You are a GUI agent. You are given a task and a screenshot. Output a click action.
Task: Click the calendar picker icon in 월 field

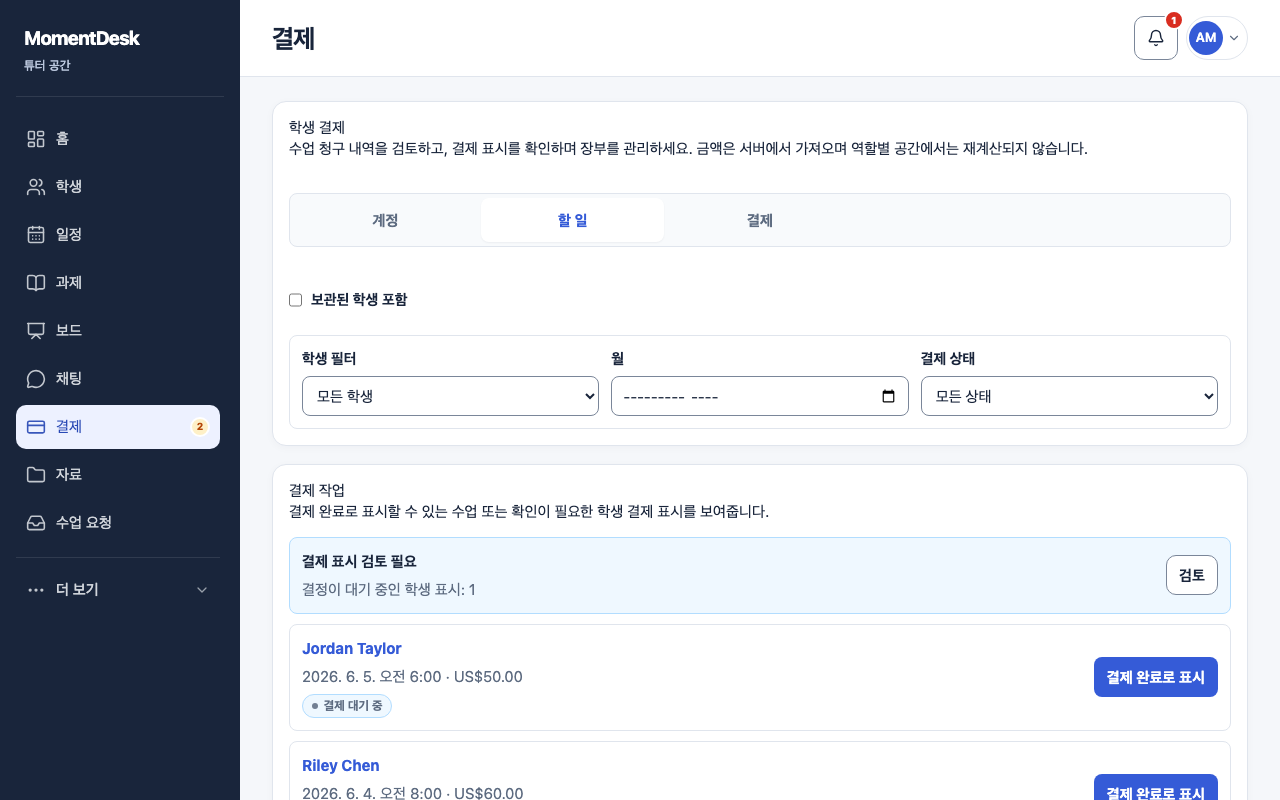click(889, 396)
